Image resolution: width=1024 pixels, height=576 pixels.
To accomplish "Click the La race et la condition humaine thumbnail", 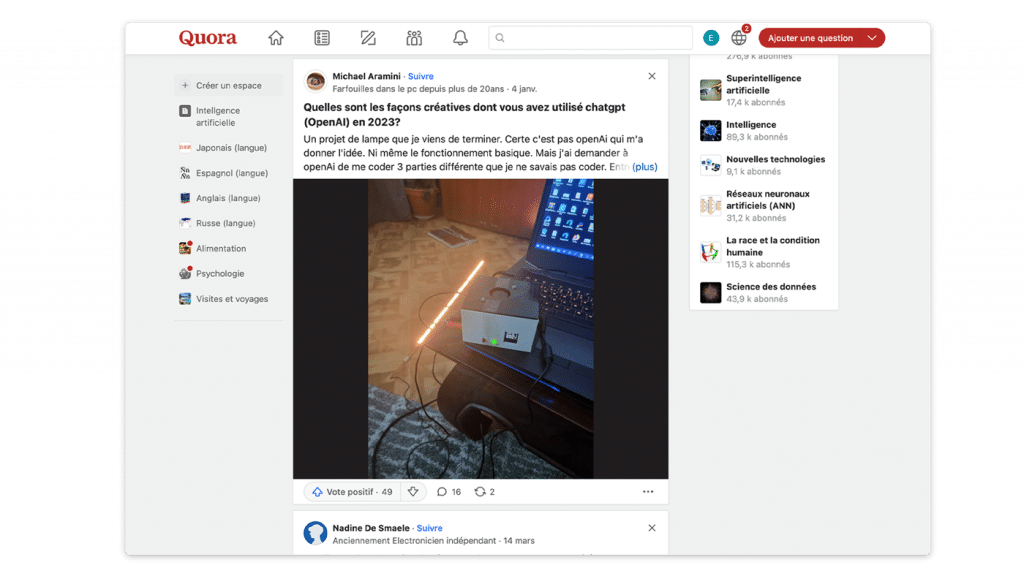I will [x=711, y=252].
